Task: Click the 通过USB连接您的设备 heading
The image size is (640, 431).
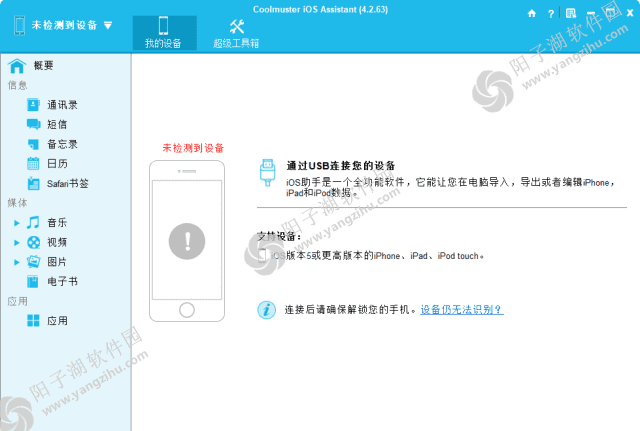Action: (x=341, y=166)
